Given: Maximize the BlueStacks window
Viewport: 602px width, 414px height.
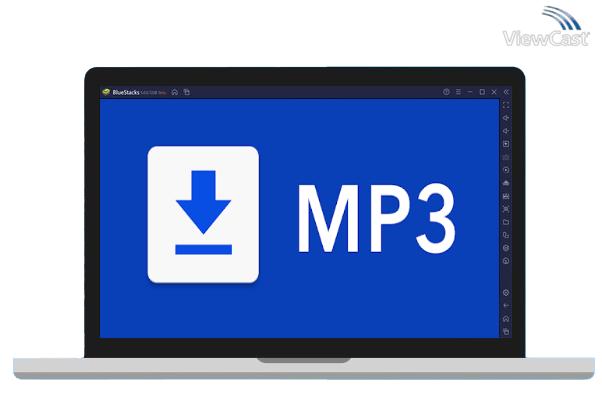Looking at the screenshot, I should [x=482, y=92].
